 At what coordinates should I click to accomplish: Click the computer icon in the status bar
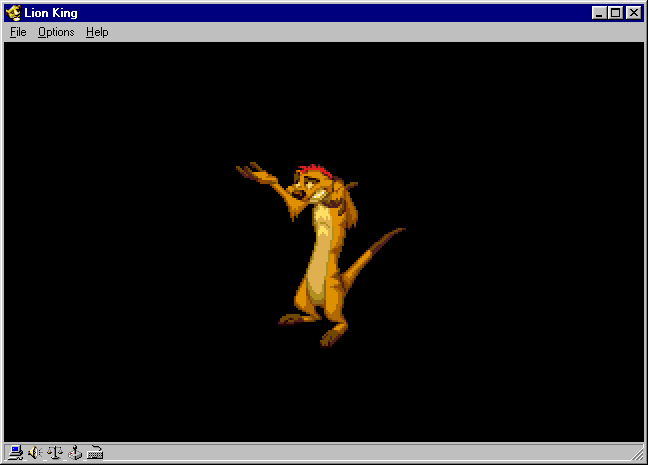(x=15, y=453)
